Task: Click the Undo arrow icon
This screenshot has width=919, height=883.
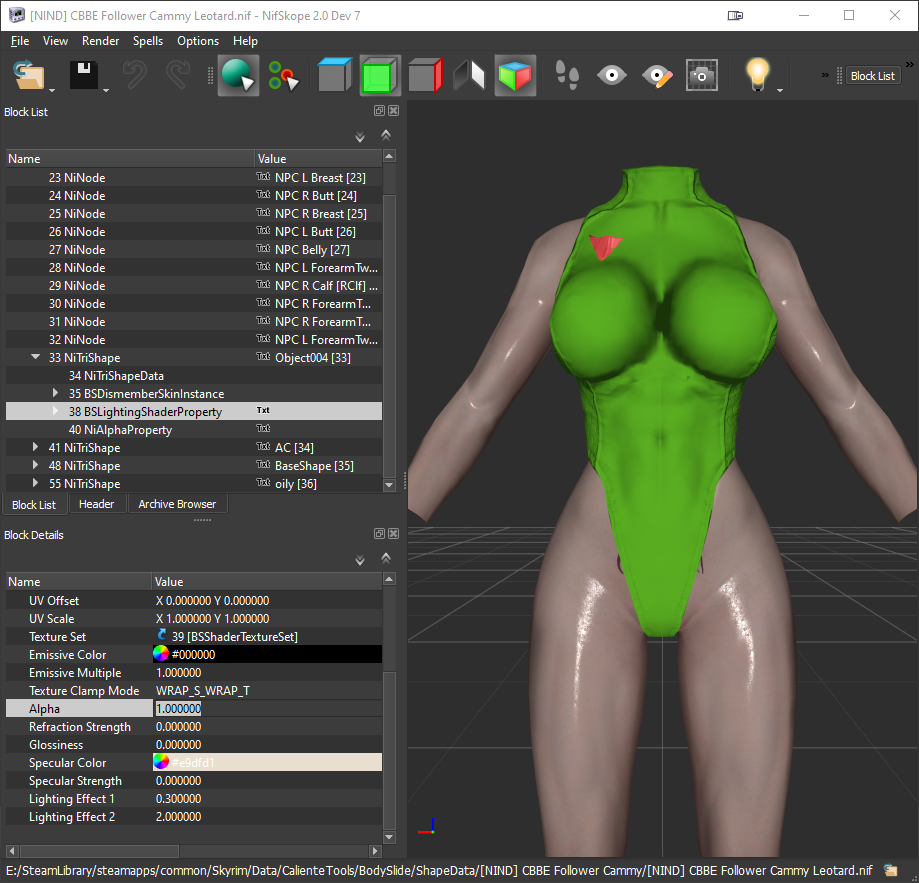Action: coord(134,75)
